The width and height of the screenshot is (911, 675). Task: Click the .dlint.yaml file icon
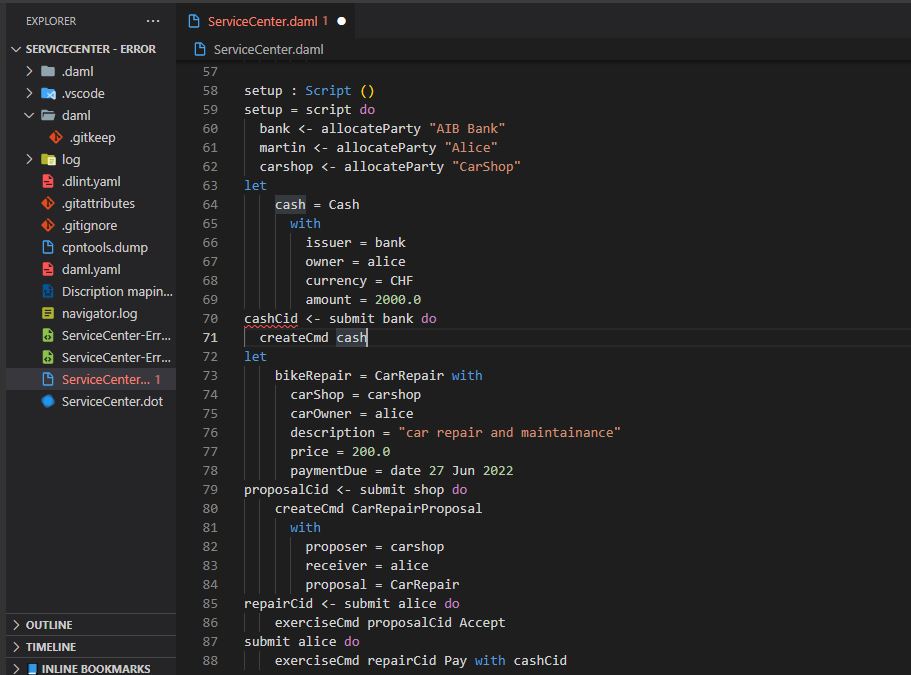point(48,181)
